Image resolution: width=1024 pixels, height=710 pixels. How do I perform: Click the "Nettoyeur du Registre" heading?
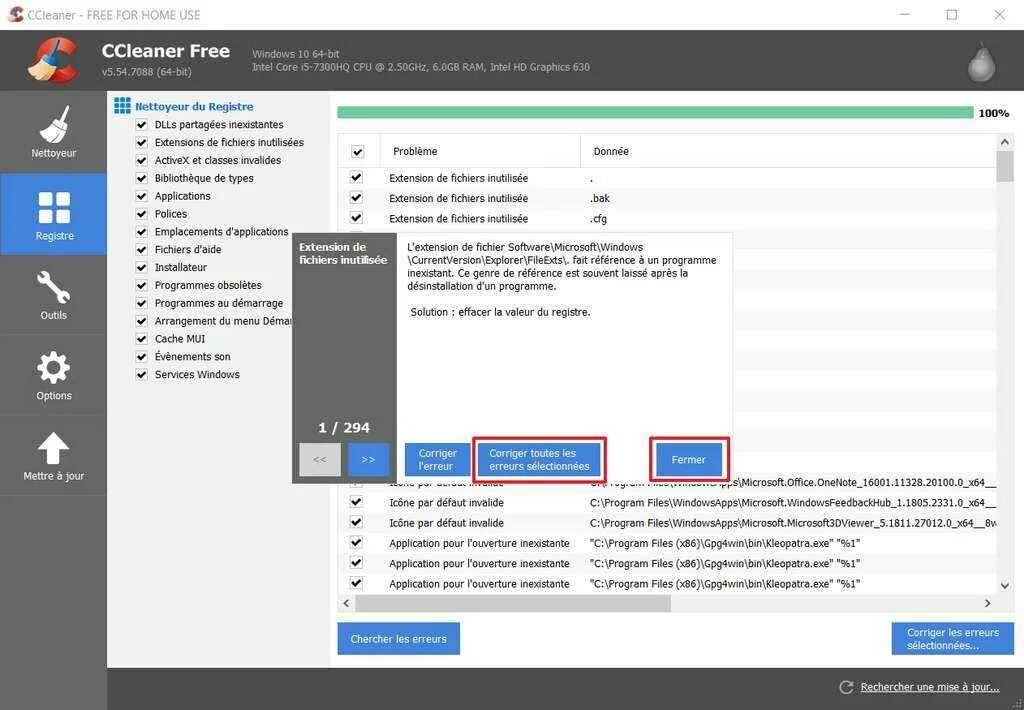tap(194, 106)
